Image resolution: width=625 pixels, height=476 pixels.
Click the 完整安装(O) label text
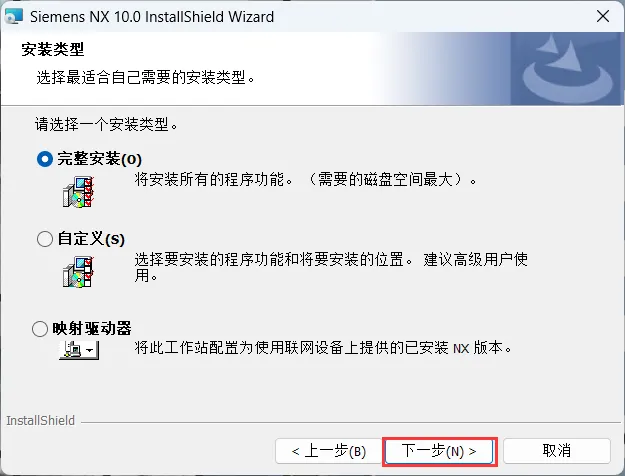pos(100,159)
